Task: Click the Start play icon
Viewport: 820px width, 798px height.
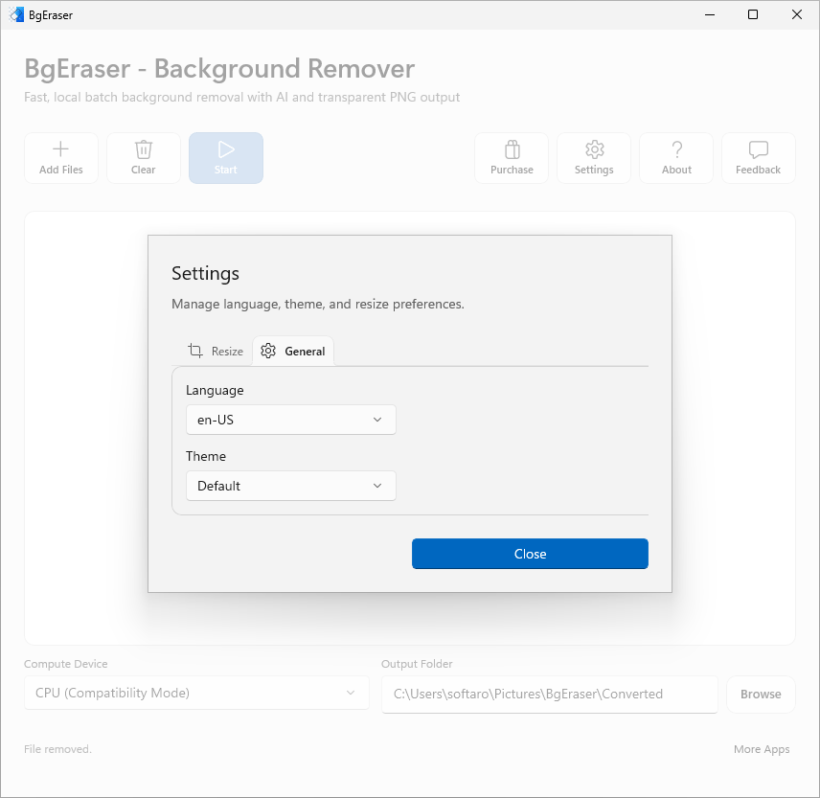Action: coord(226,150)
